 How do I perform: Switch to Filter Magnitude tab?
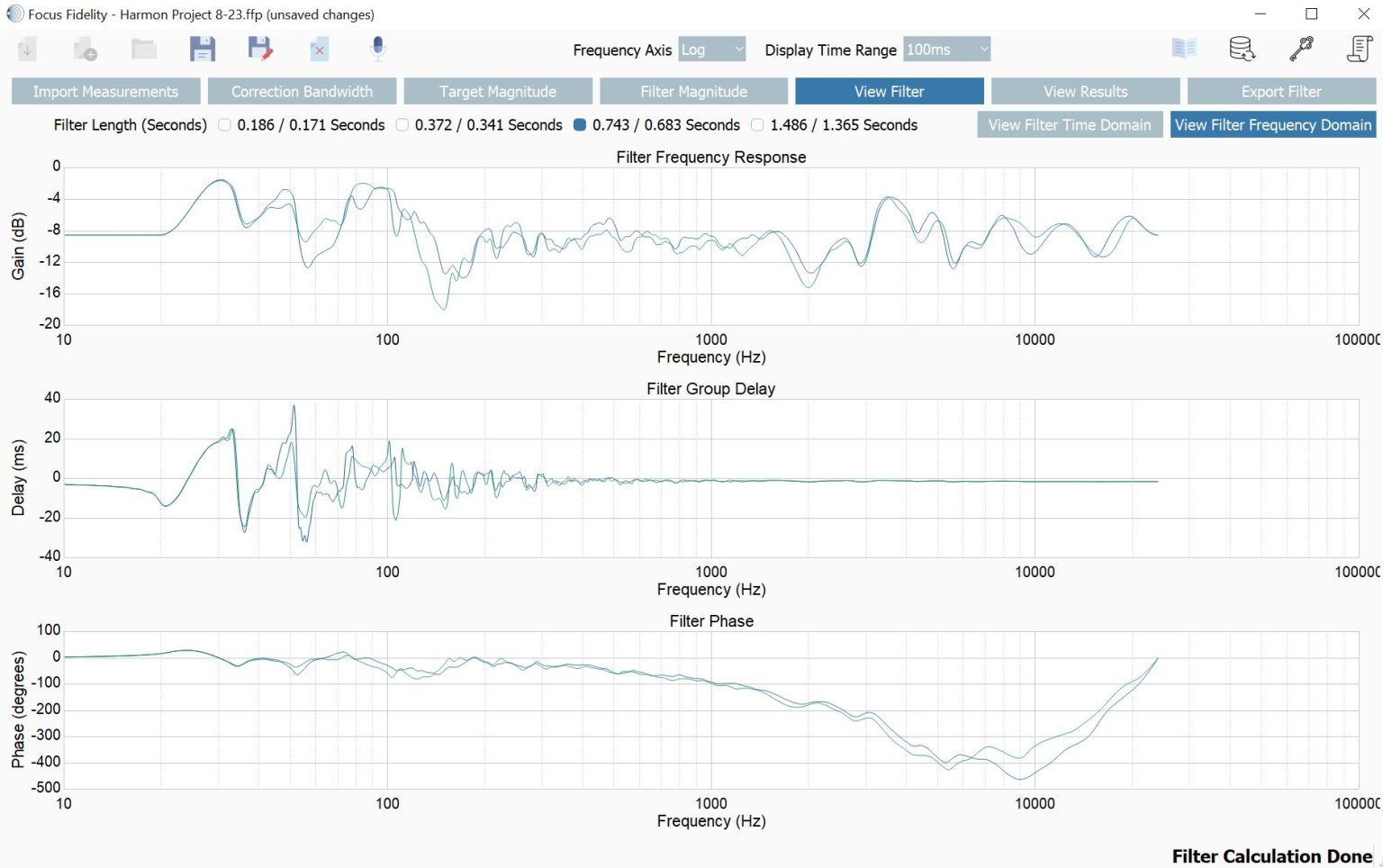click(x=693, y=92)
